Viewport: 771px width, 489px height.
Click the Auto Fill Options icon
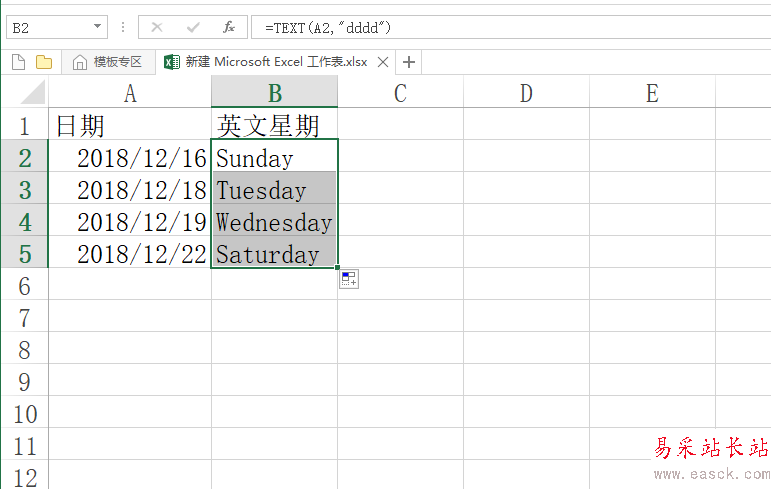[x=348, y=279]
